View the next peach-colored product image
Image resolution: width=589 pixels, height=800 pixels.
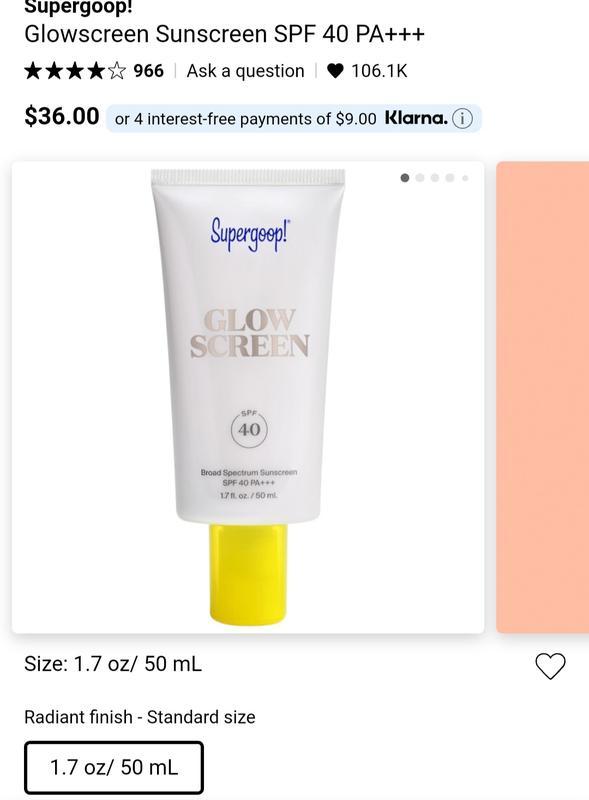tap(543, 397)
